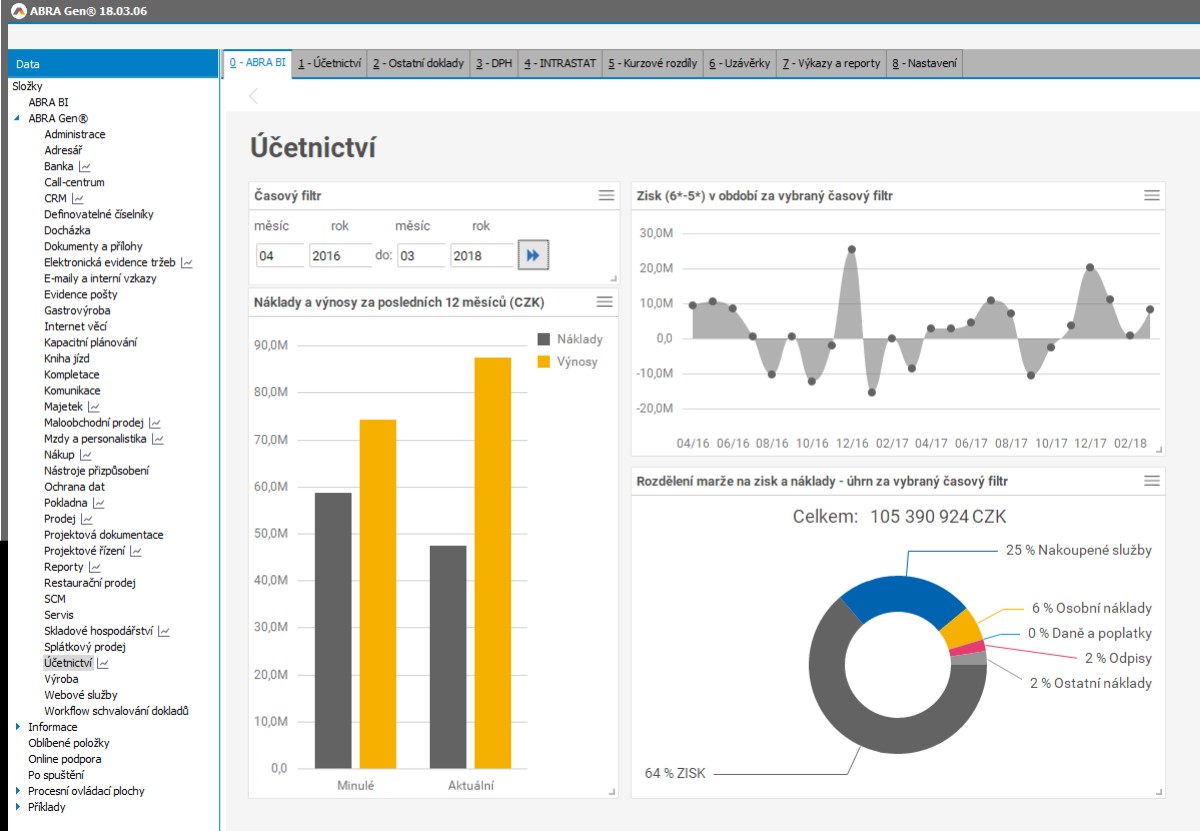Click the chart icon next to Prodej

(87, 519)
